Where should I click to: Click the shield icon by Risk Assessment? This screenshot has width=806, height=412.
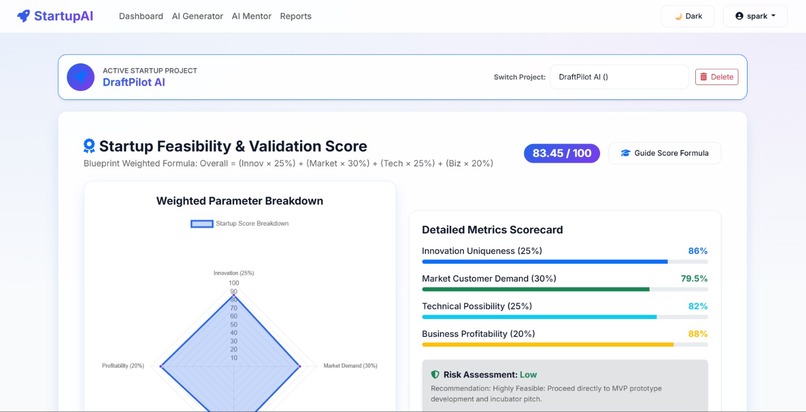435,374
